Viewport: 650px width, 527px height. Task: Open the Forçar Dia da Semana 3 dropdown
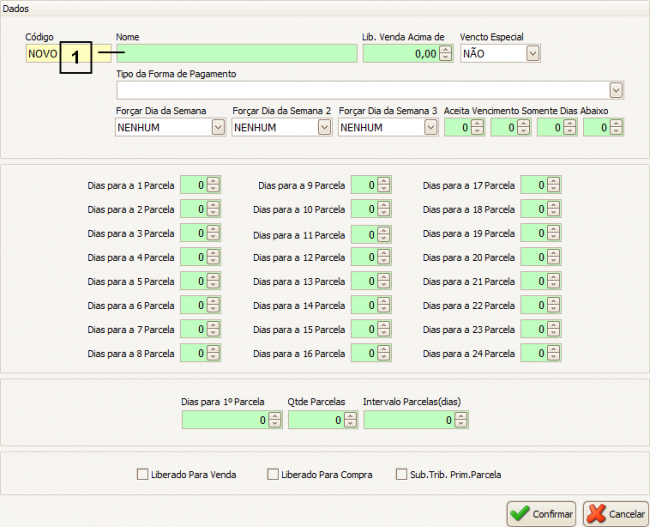coord(430,127)
